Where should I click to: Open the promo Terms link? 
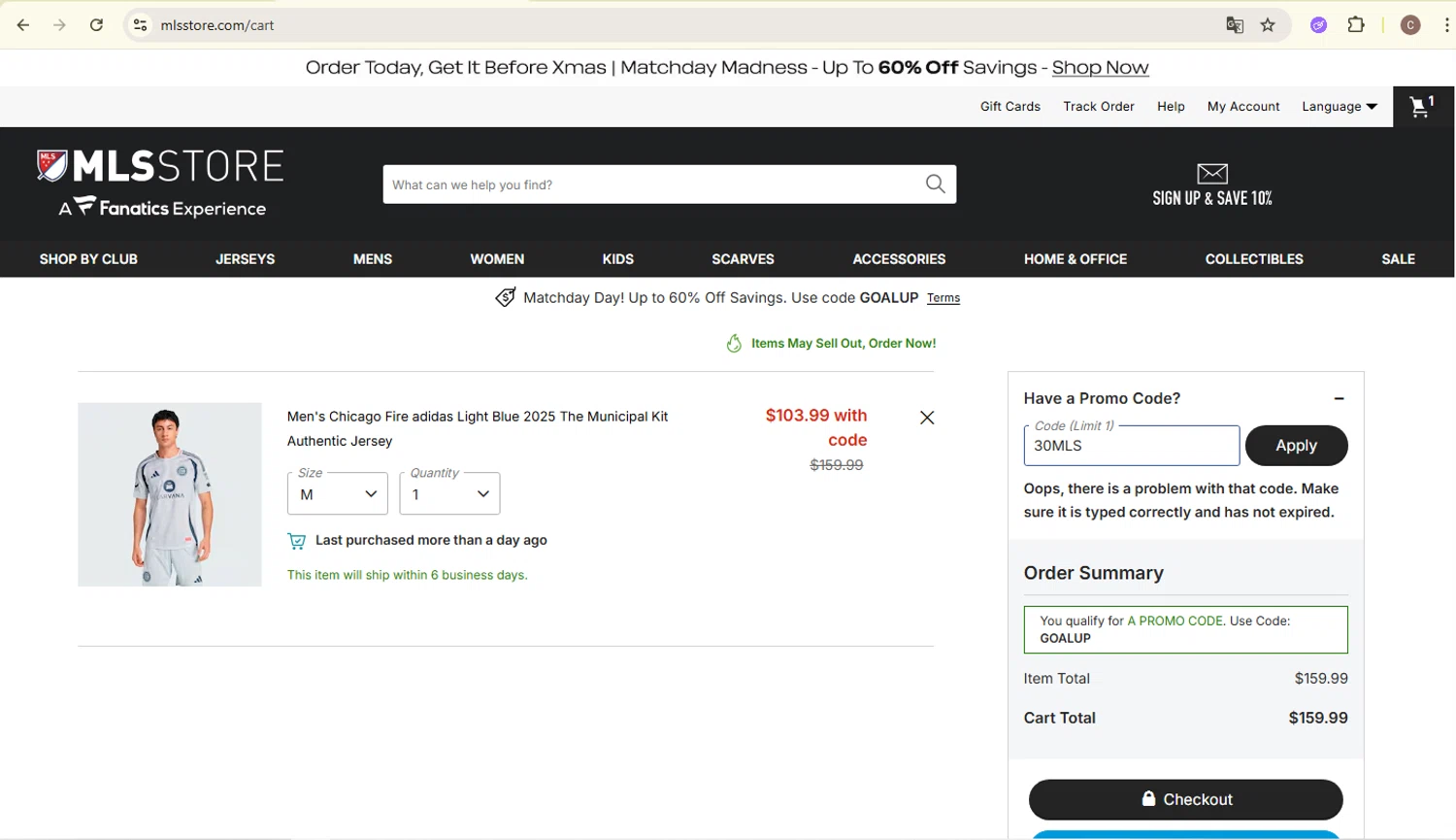[943, 298]
